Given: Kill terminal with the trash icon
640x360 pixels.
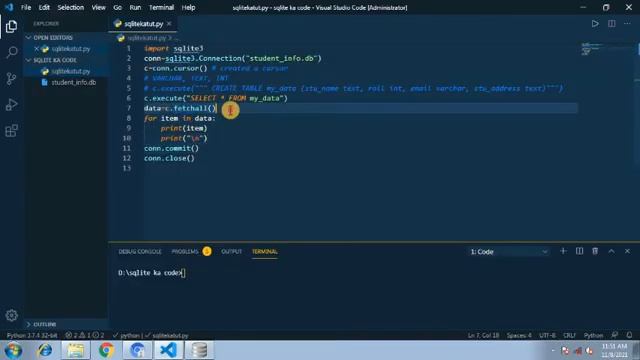Looking at the screenshot, I should tap(595, 251).
